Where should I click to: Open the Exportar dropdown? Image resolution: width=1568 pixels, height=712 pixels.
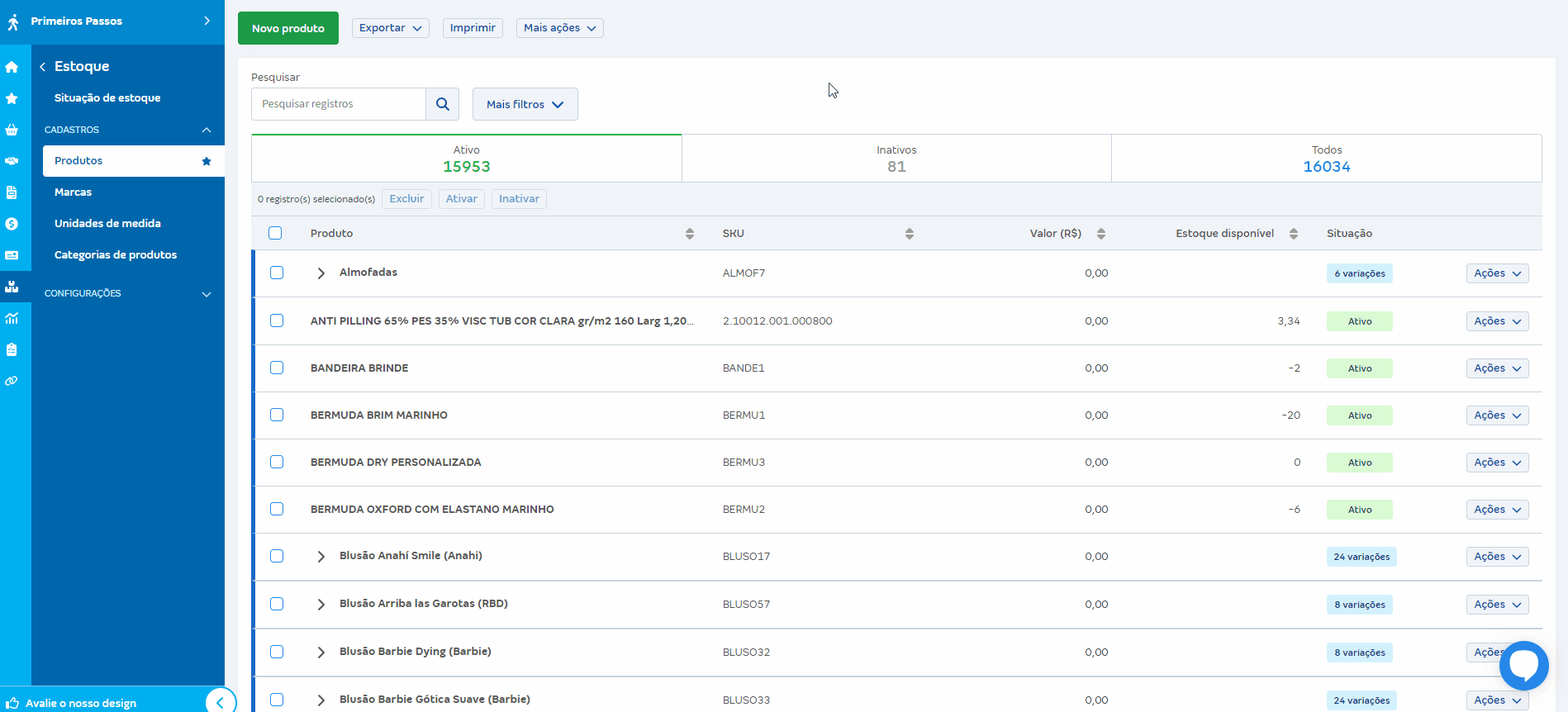point(391,28)
